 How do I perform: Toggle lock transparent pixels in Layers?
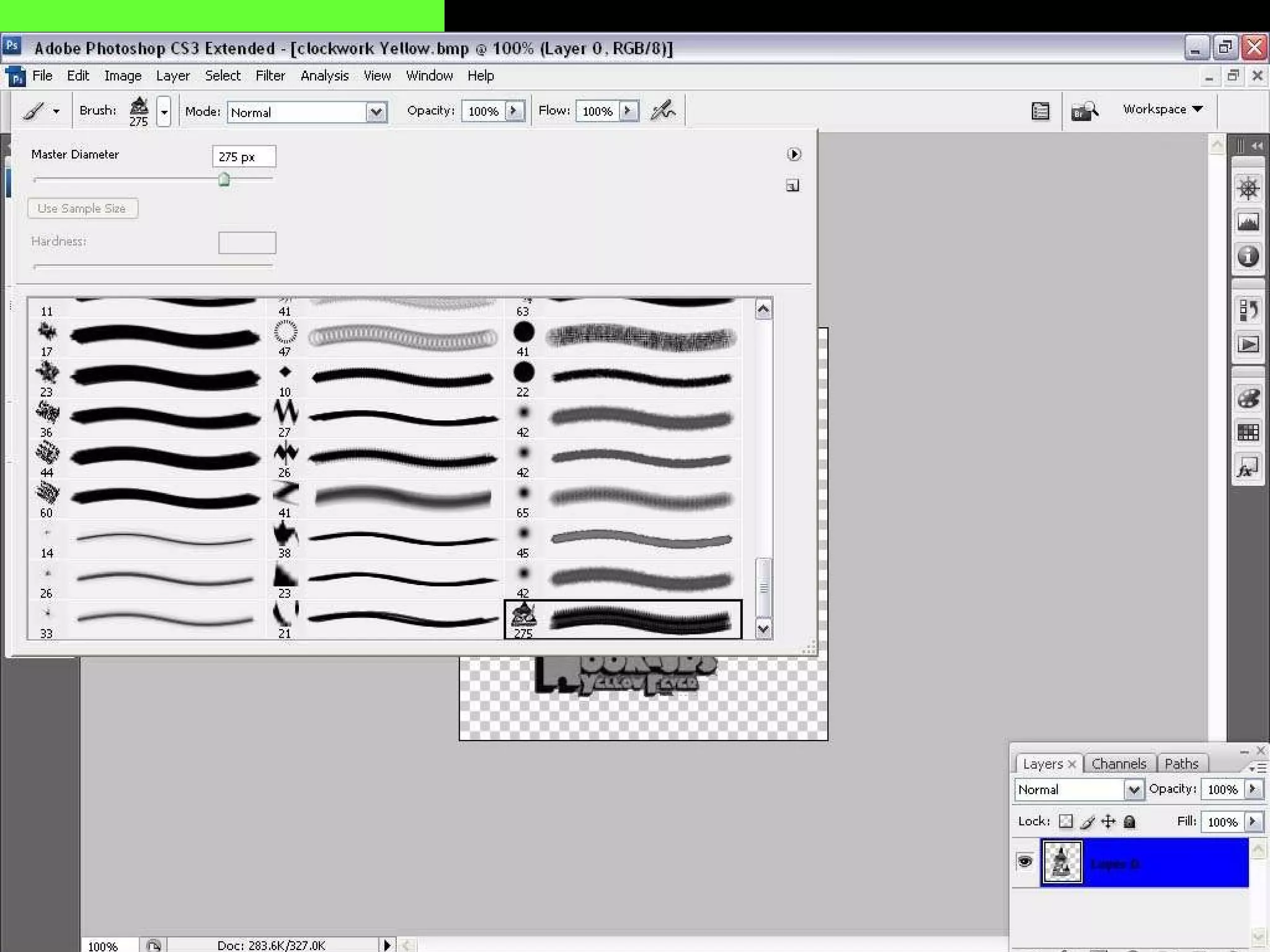coord(1065,821)
